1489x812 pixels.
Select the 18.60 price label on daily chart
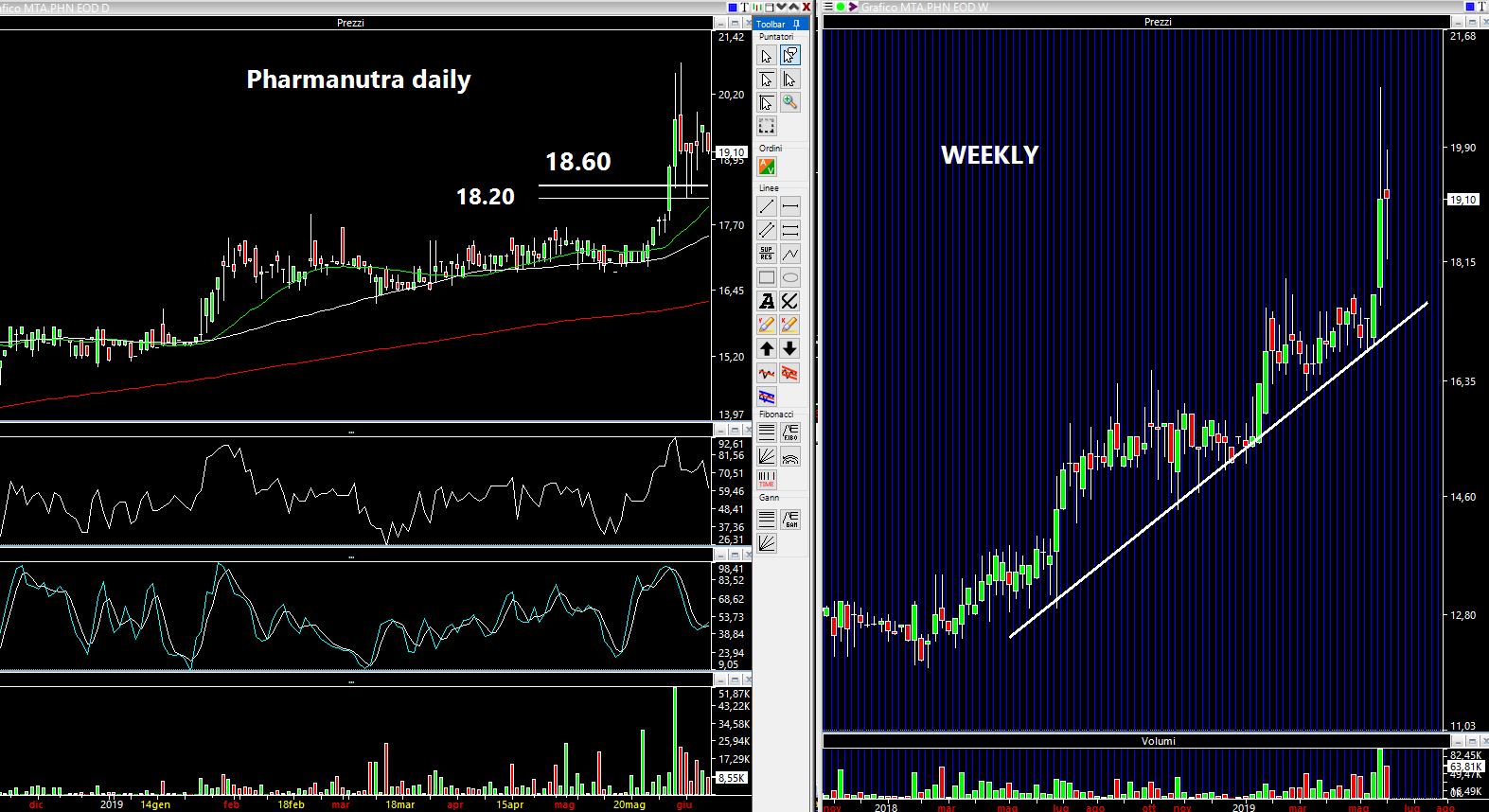(578, 162)
